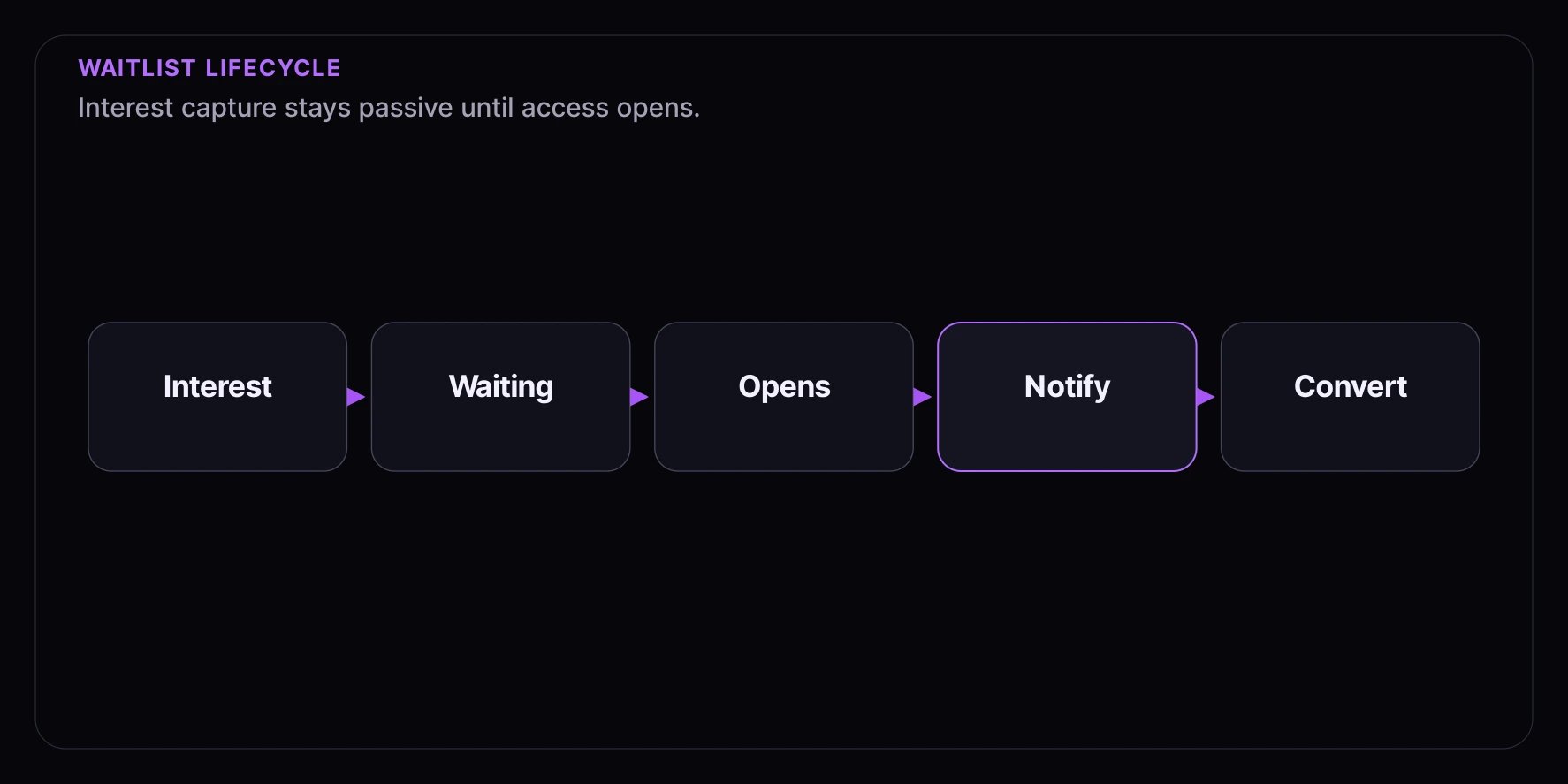
Task: Click the 'Interest capture stays passive' subtitle
Action: (389, 108)
